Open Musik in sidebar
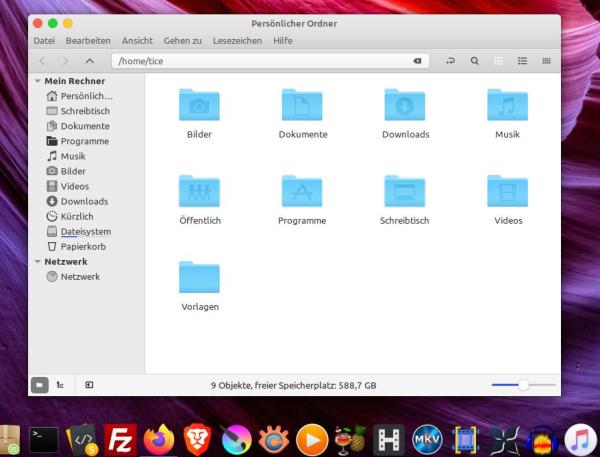 [66, 156]
